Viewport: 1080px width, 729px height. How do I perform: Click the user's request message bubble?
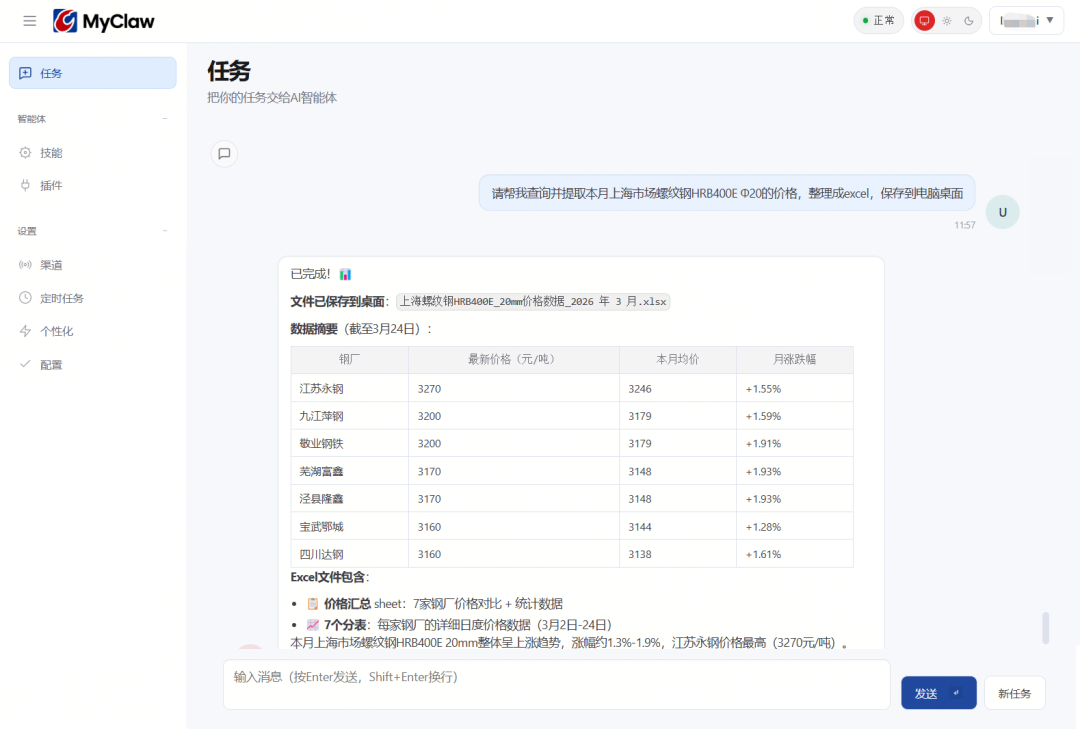click(727, 193)
